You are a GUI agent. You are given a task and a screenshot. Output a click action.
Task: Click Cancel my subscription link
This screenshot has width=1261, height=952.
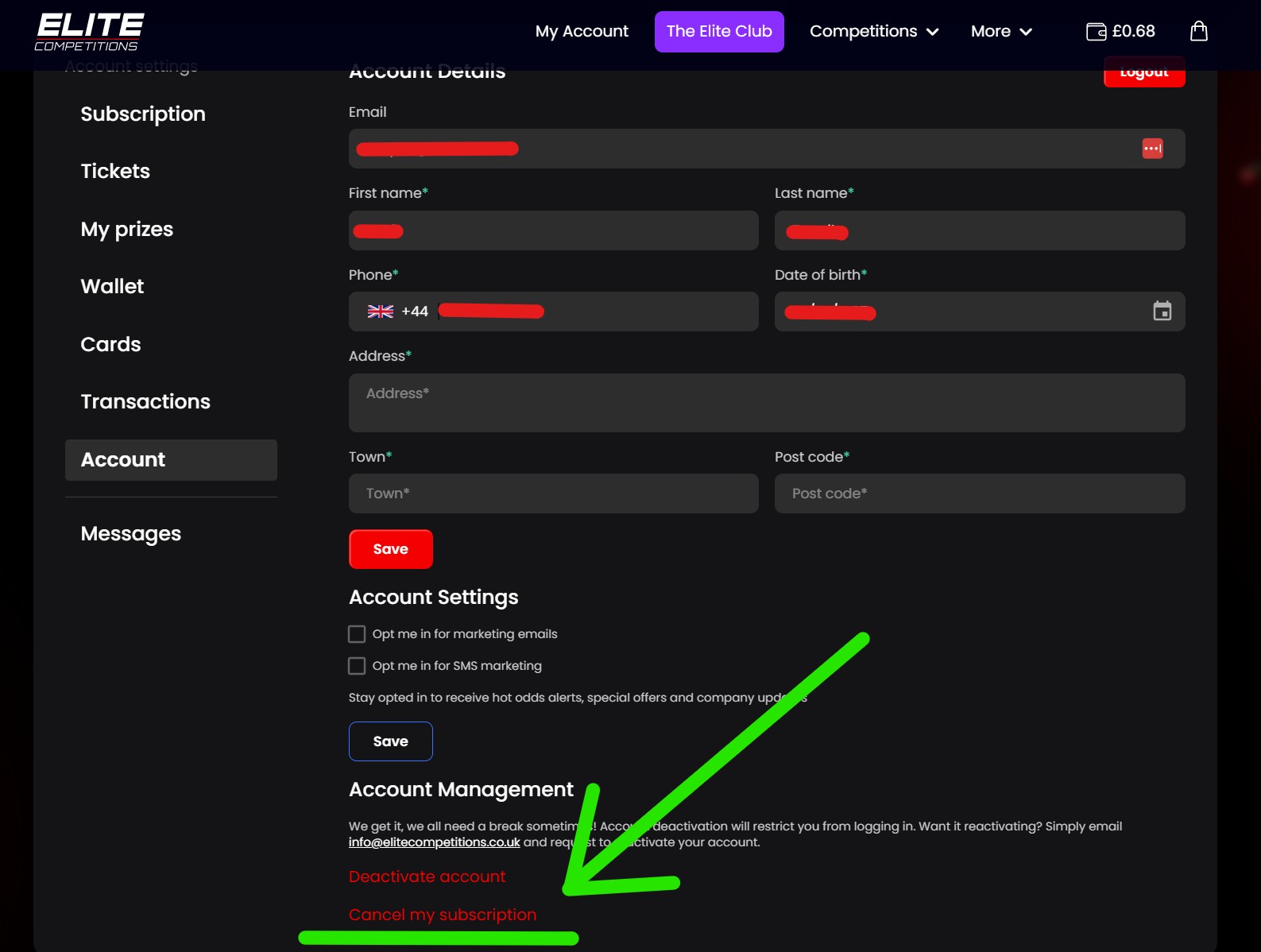(x=442, y=915)
